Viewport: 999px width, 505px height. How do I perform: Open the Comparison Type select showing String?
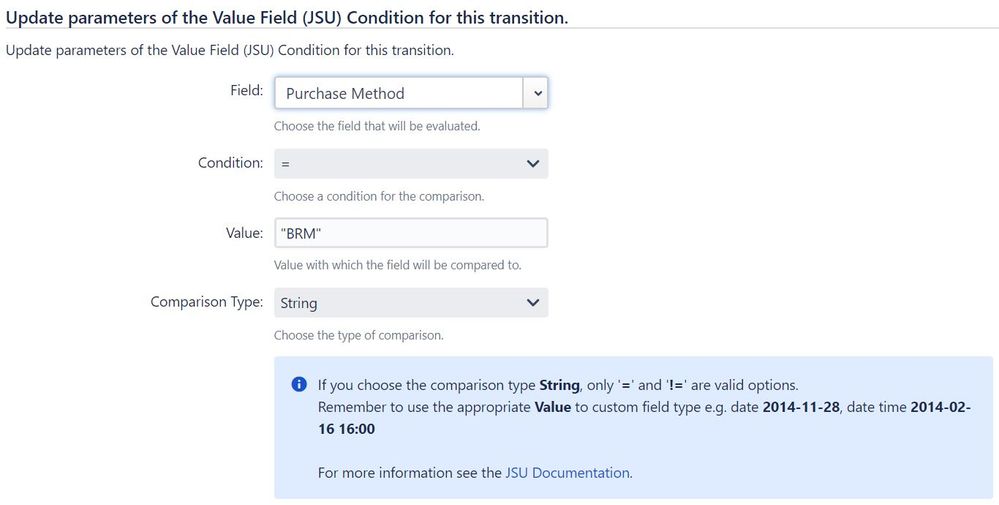click(x=411, y=302)
